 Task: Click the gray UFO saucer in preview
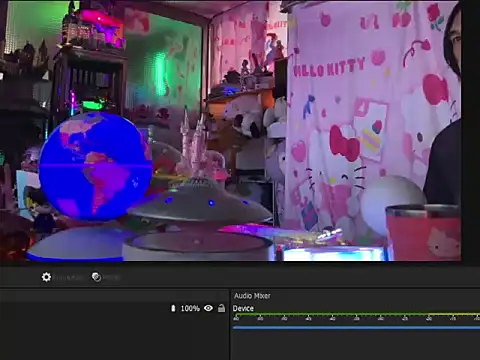point(200,203)
